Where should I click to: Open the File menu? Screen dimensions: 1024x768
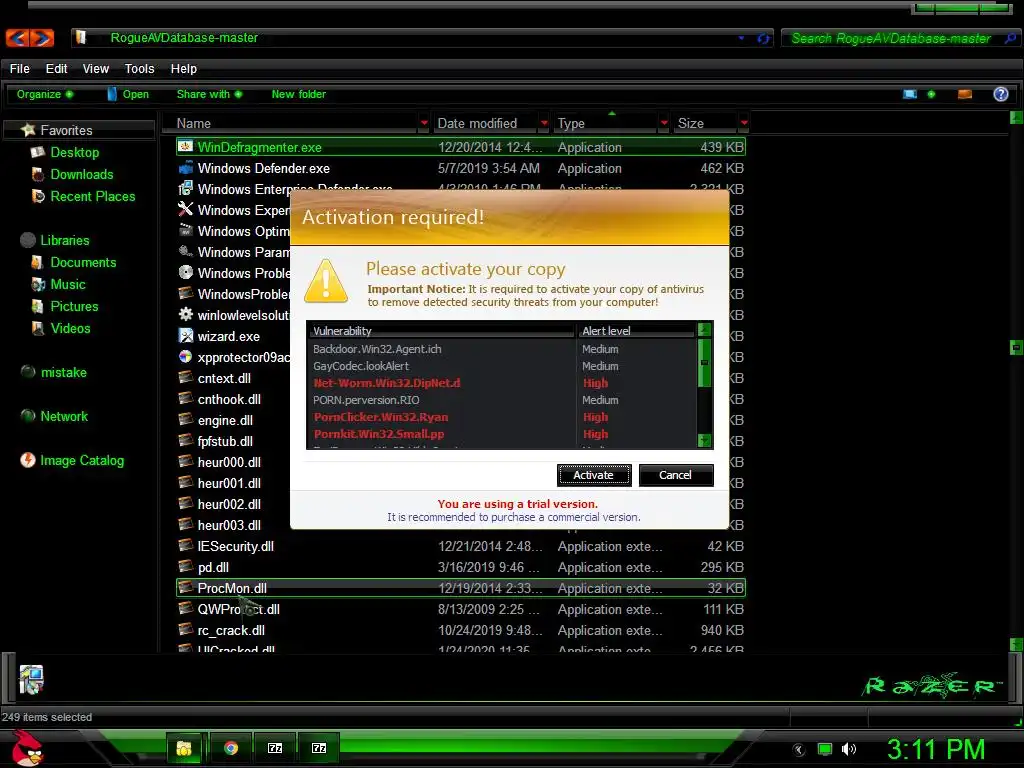coord(20,69)
